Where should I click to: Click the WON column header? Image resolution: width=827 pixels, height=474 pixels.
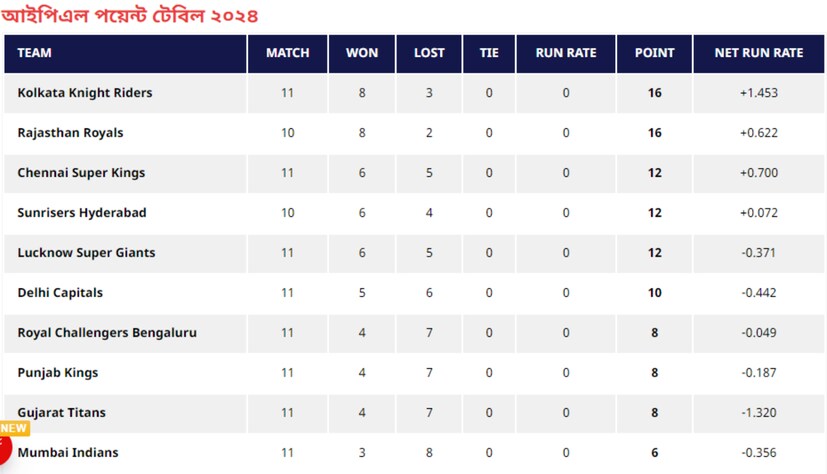pyautogui.click(x=361, y=53)
